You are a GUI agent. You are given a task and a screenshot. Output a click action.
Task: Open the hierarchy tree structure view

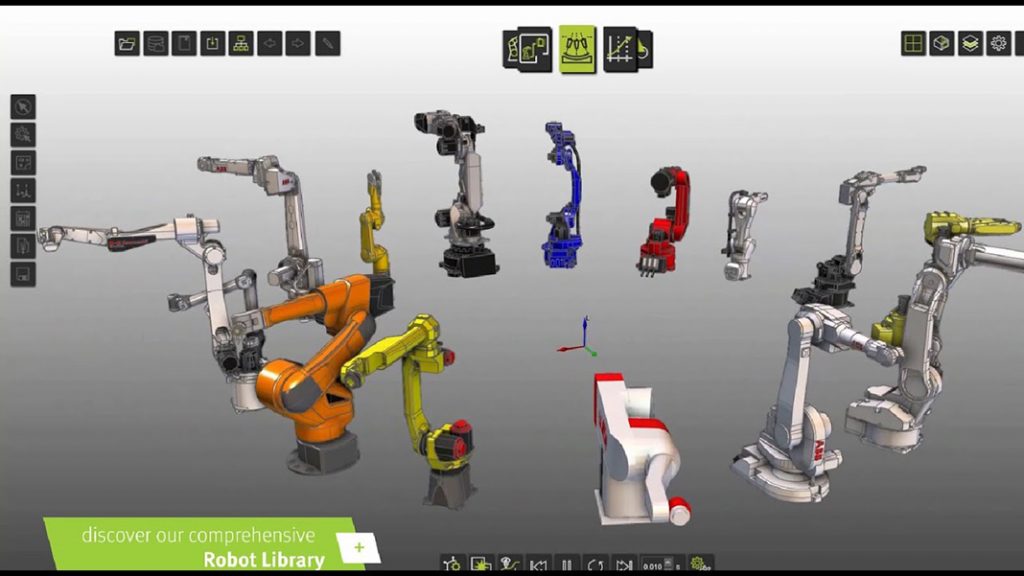[x=241, y=44]
